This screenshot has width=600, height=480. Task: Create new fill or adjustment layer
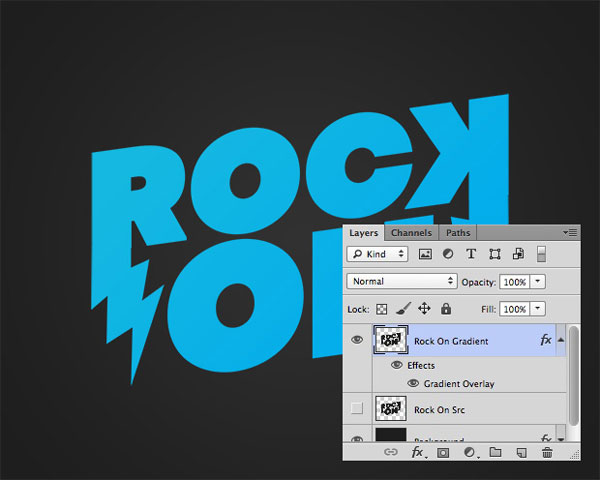470,452
